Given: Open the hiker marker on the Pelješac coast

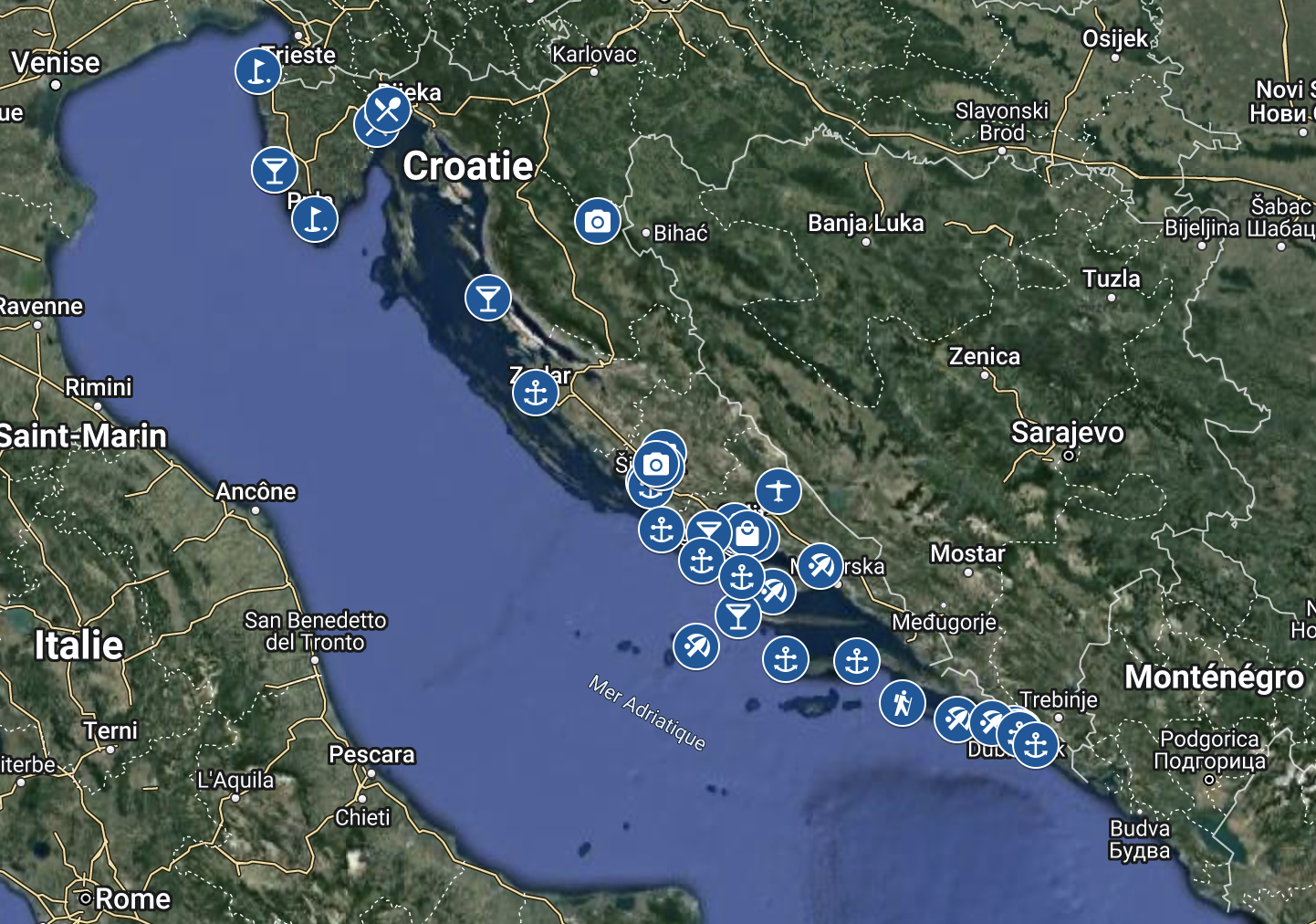Looking at the screenshot, I should pyautogui.click(x=903, y=703).
